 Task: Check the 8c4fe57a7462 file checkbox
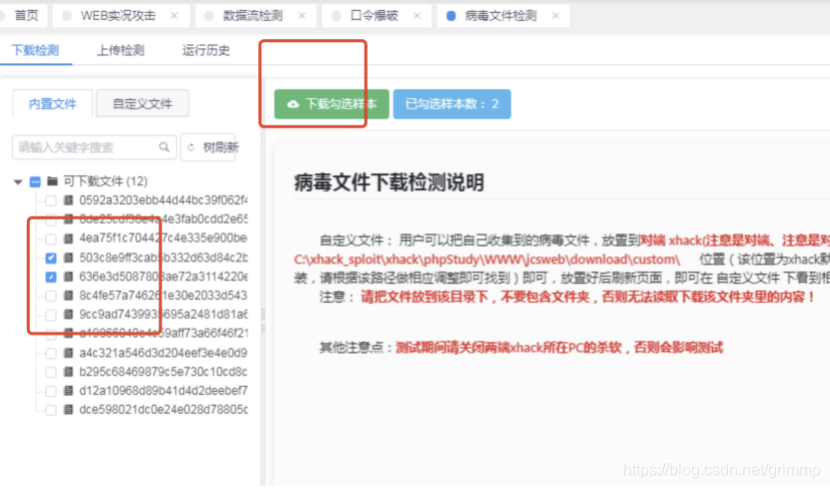51,296
